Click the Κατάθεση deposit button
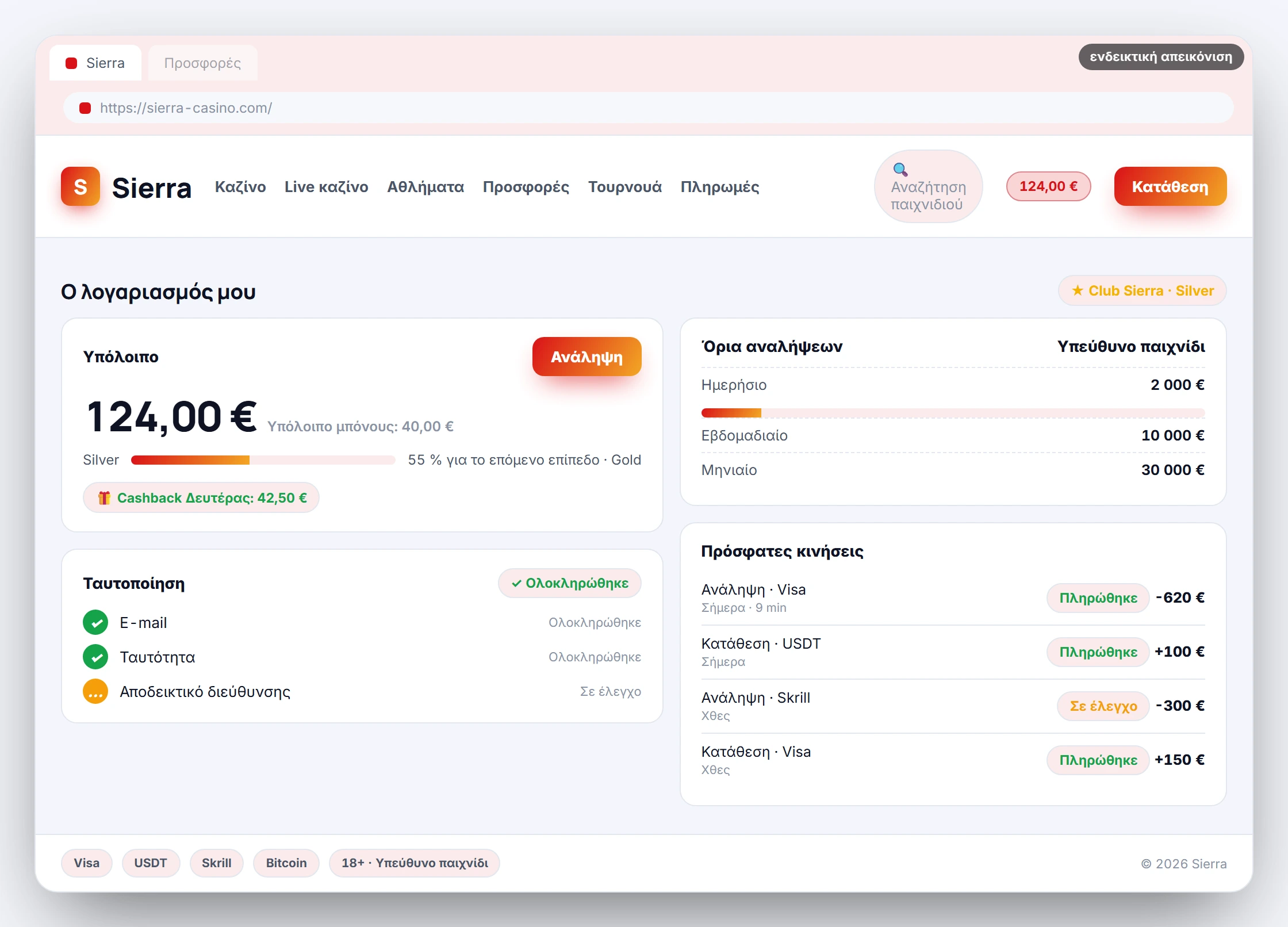This screenshot has height=927, width=1288. tap(1170, 186)
